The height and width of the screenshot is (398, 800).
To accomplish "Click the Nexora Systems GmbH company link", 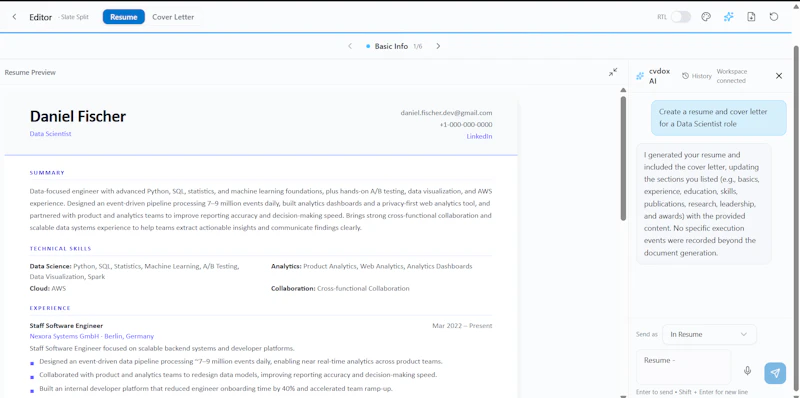I will coord(92,336).
